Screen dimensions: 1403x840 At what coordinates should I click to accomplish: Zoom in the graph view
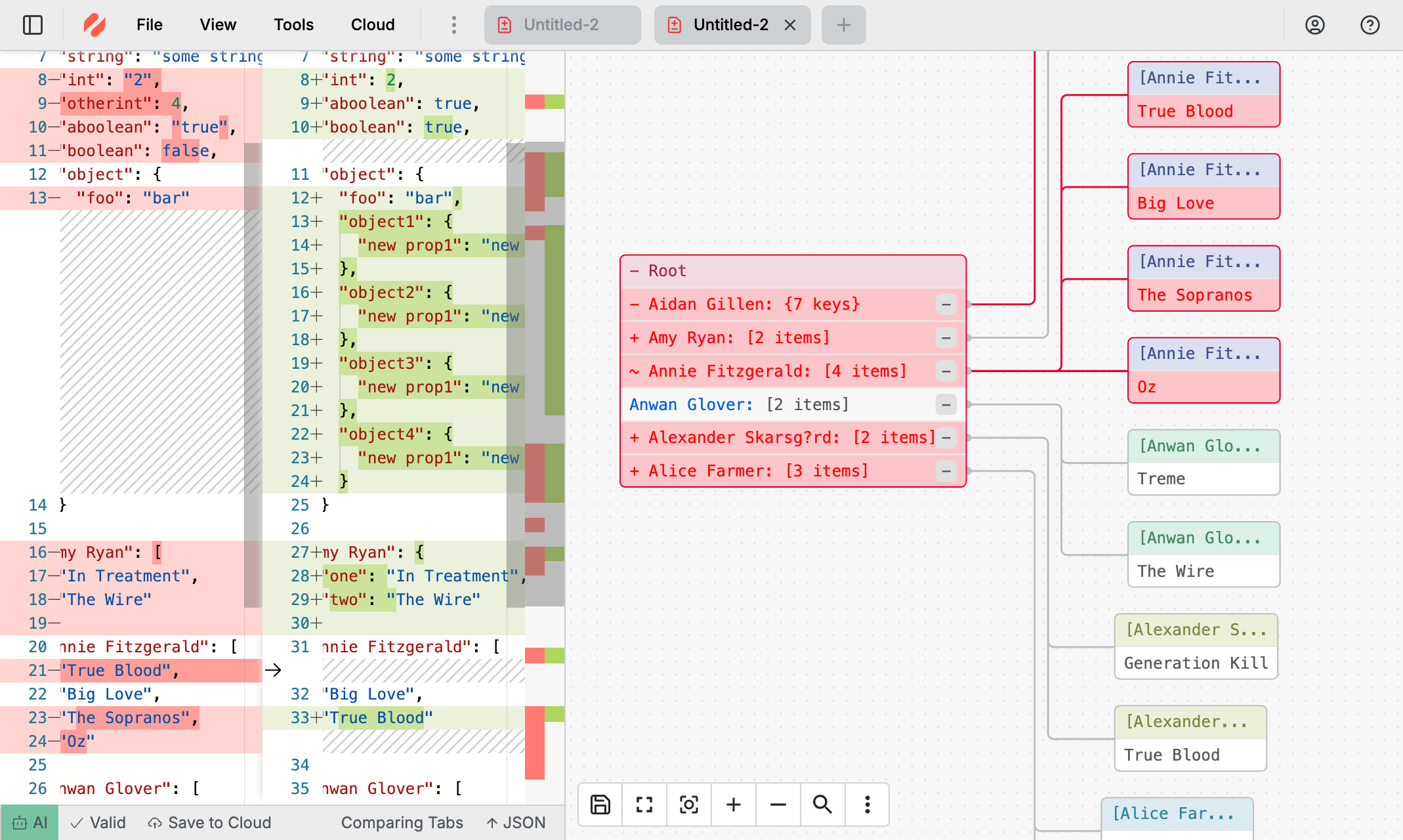click(734, 805)
